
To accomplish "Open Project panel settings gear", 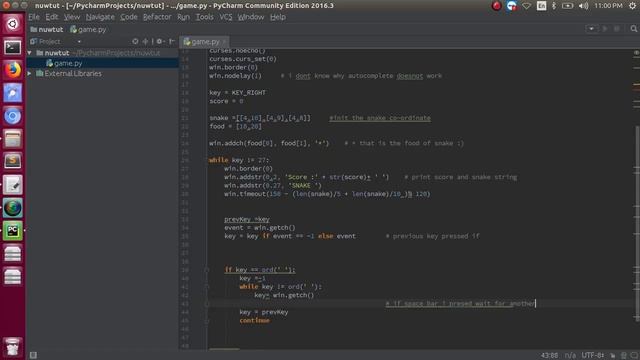I will coord(160,41).
